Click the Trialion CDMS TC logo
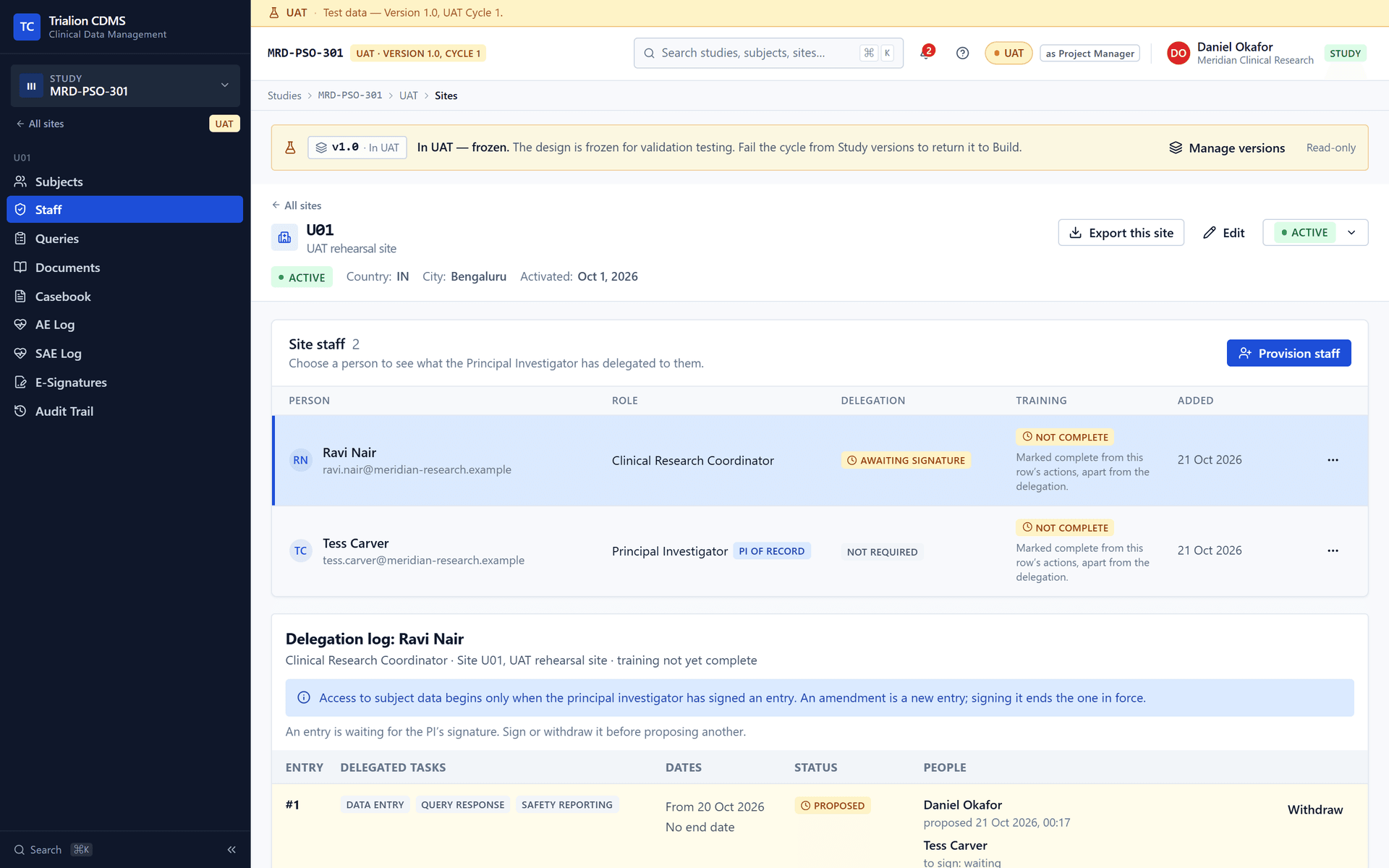The width and height of the screenshot is (1389, 868). pyautogui.click(x=27, y=27)
